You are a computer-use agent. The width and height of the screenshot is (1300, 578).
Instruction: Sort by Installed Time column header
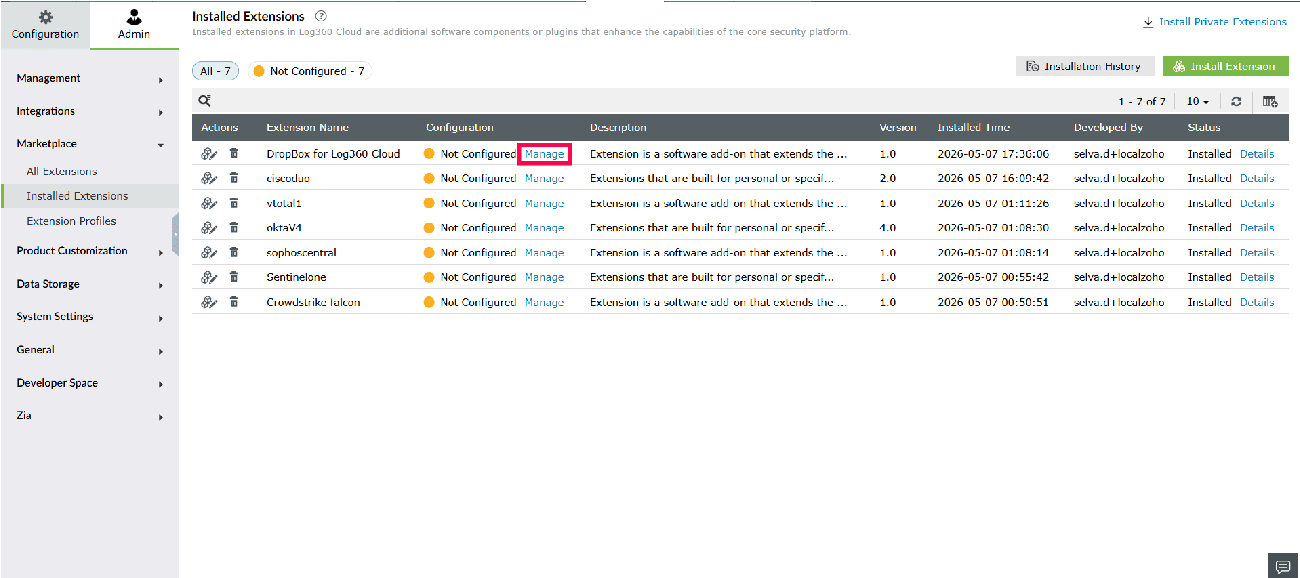(x=973, y=128)
